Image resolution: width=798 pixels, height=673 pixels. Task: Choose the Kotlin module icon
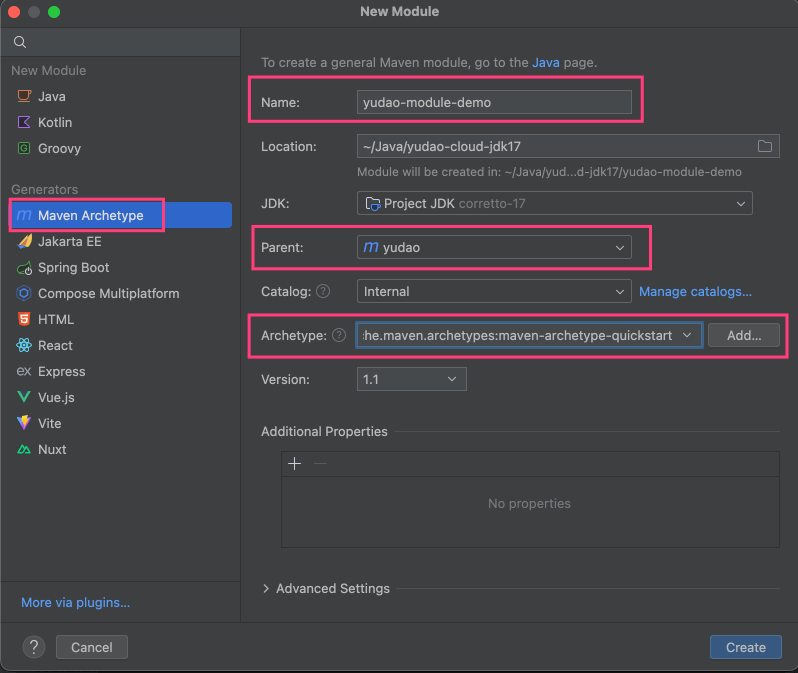click(24, 122)
